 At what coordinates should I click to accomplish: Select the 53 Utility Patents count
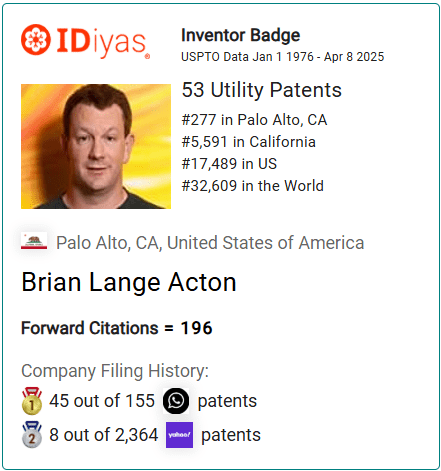[262, 90]
